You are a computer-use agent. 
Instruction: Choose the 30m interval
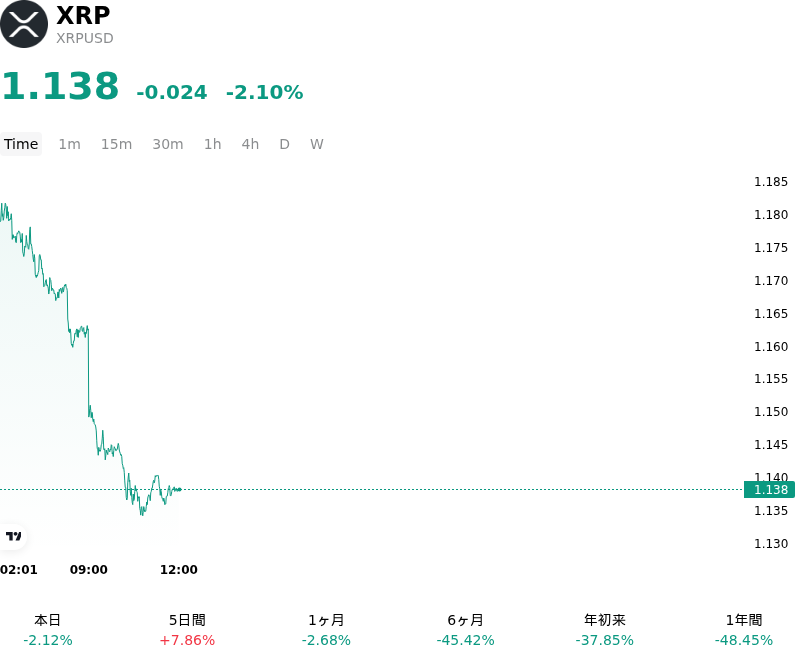pyautogui.click(x=168, y=144)
